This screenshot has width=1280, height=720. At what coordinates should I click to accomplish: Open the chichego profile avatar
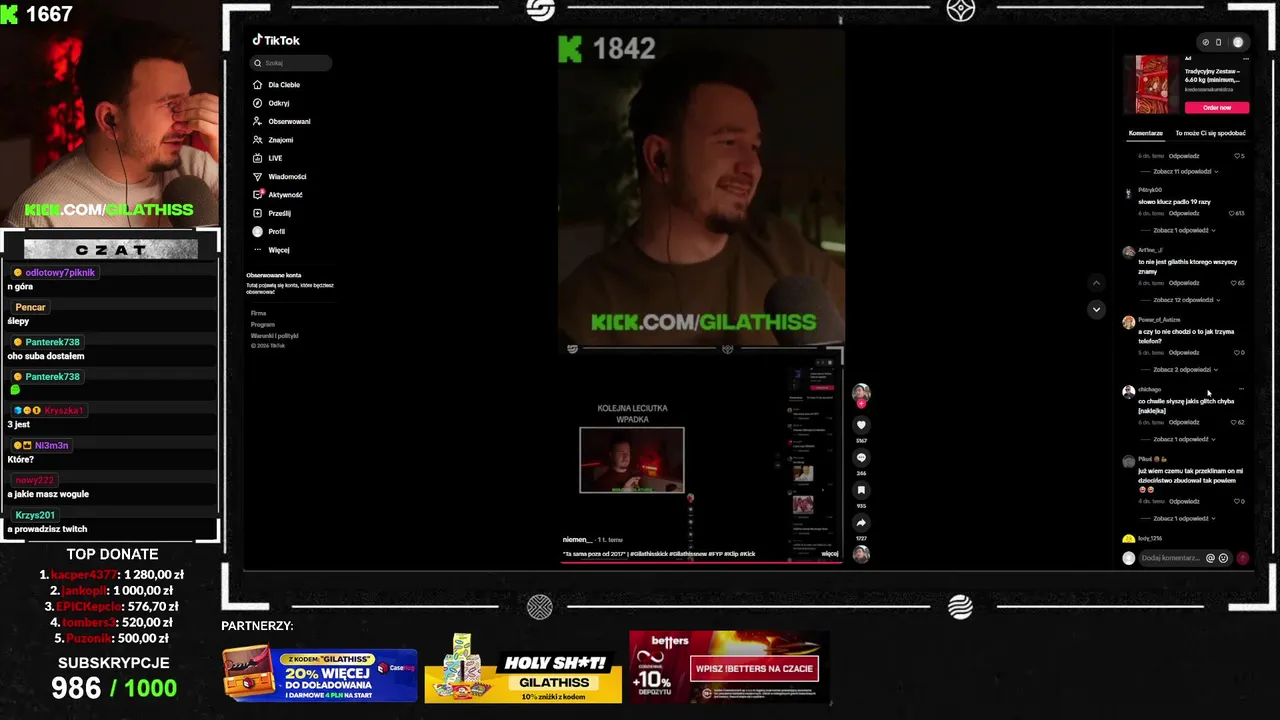pos(1129,392)
